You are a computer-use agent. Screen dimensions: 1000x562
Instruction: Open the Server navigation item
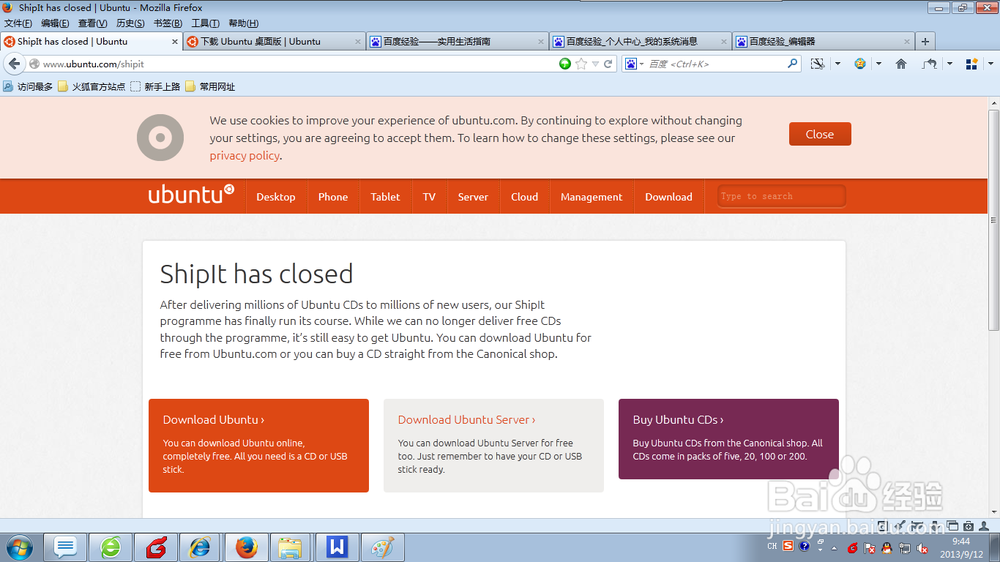[x=473, y=196]
